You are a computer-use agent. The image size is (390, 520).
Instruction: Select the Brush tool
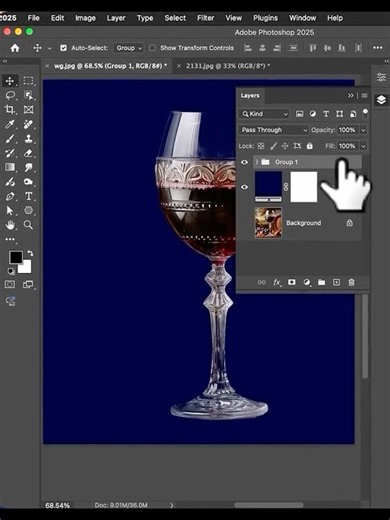tap(10, 139)
